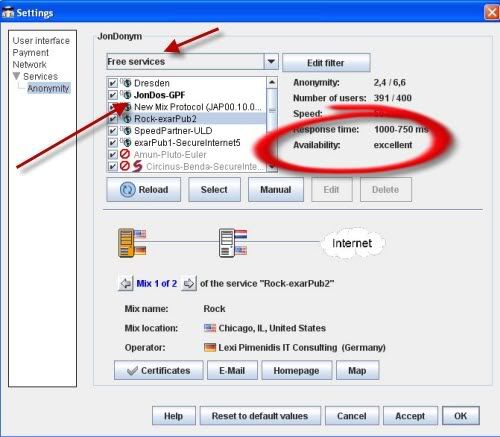Screen dimensions: 500x437
Task: Select Payment in the settings tree
Action: click(x=30, y=53)
